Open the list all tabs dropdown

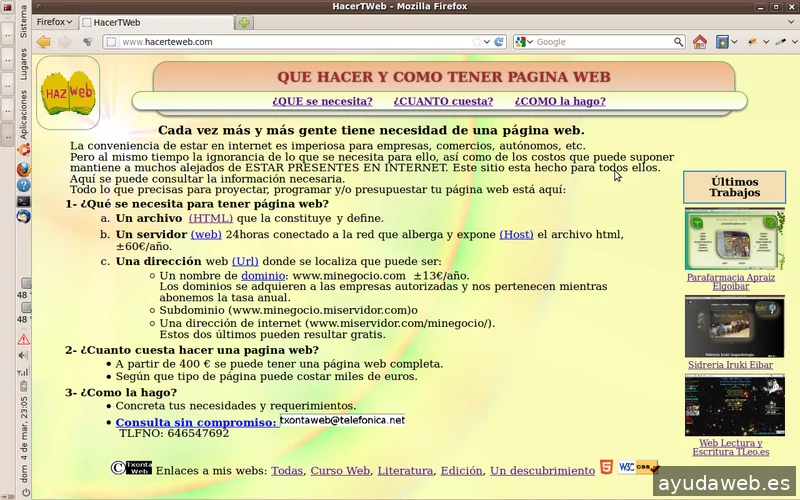click(x=792, y=22)
